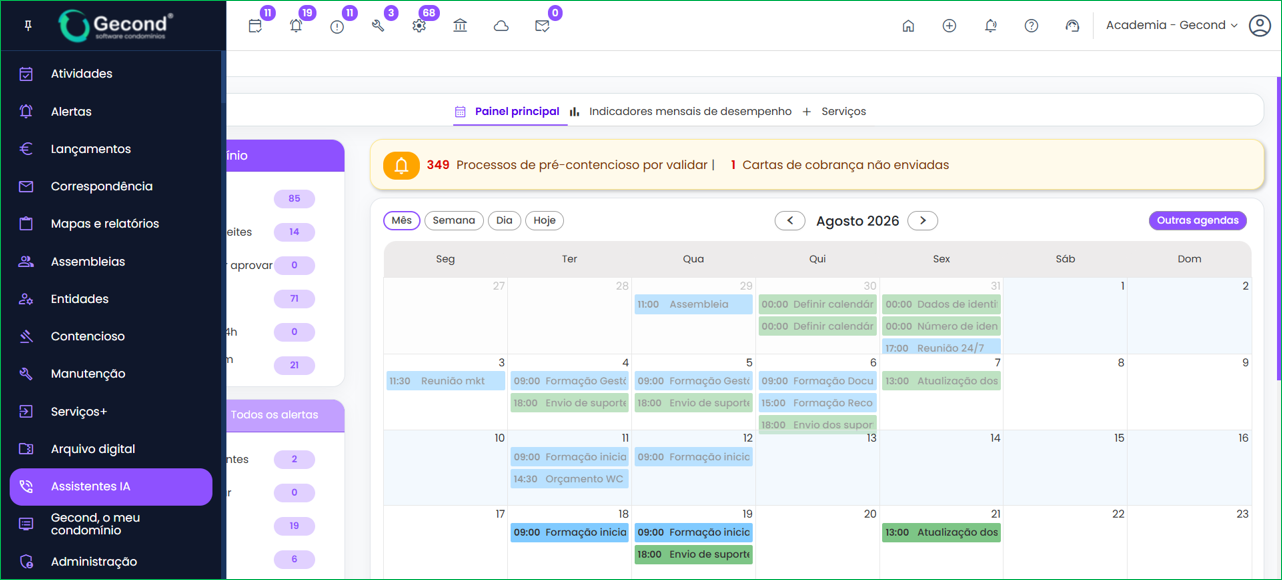
Task: Open calendar icon with badge 11
Action: (x=255, y=26)
